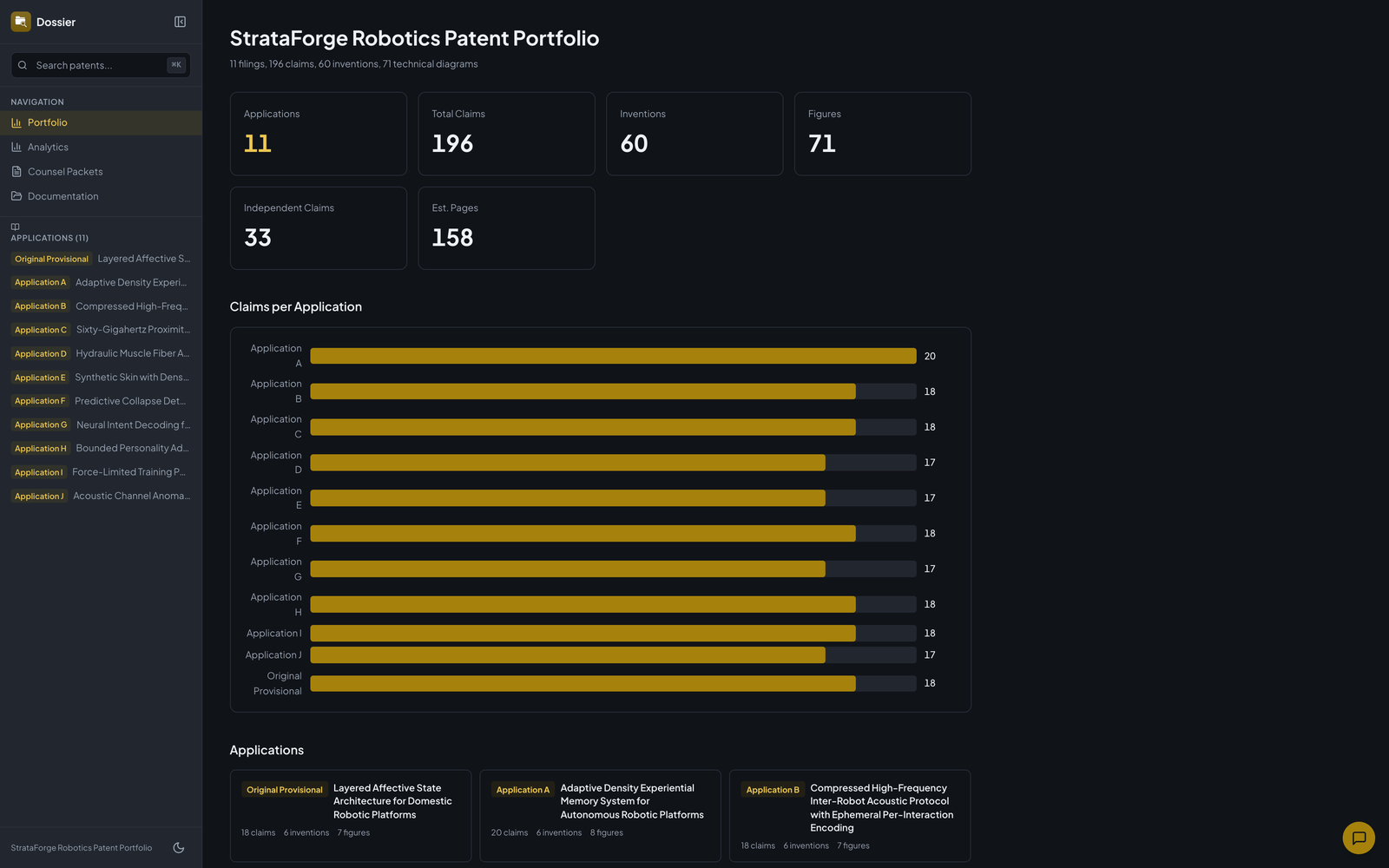This screenshot has height=868, width=1389.
Task: Click the Application A claims bar
Action: [x=613, y=356]
